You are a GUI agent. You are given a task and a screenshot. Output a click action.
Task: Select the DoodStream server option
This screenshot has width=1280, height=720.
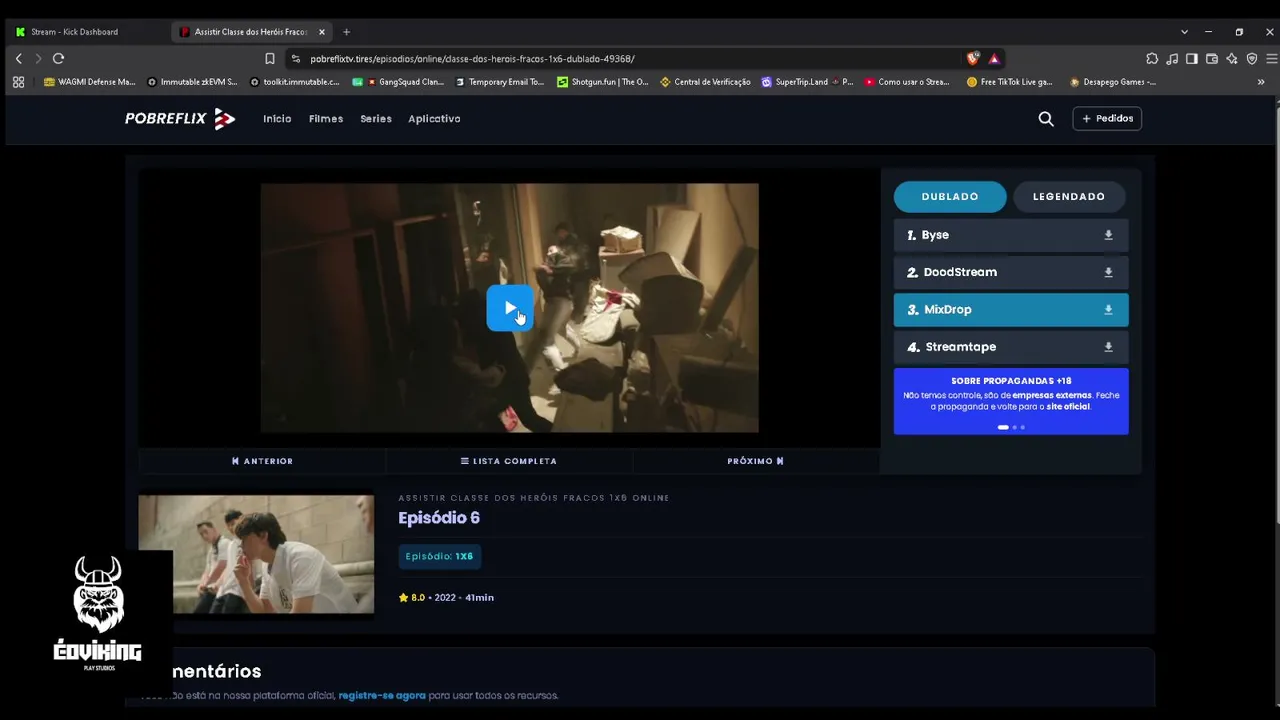click(1011, 272)
